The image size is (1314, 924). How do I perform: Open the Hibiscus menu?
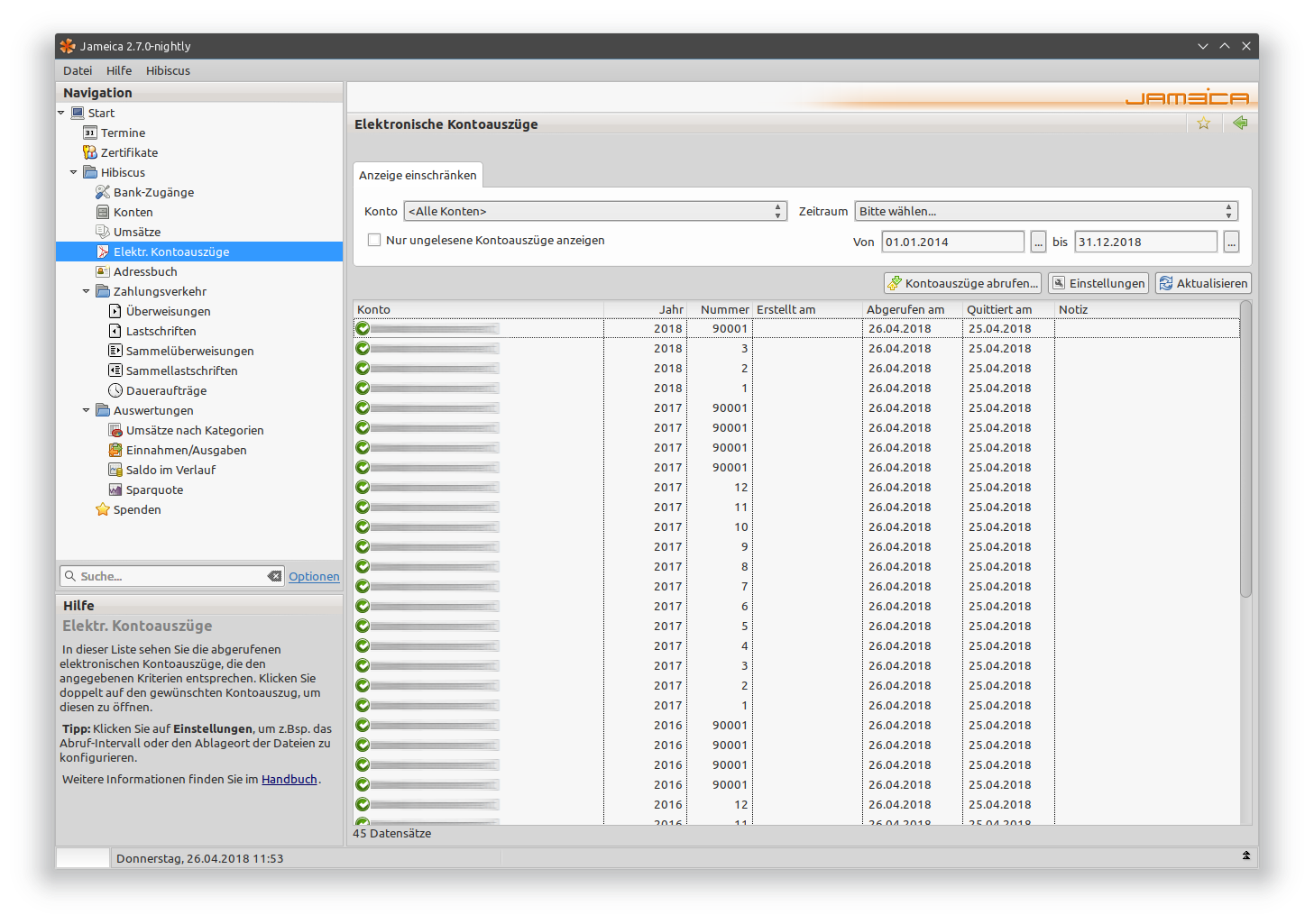tap(168, 70)
